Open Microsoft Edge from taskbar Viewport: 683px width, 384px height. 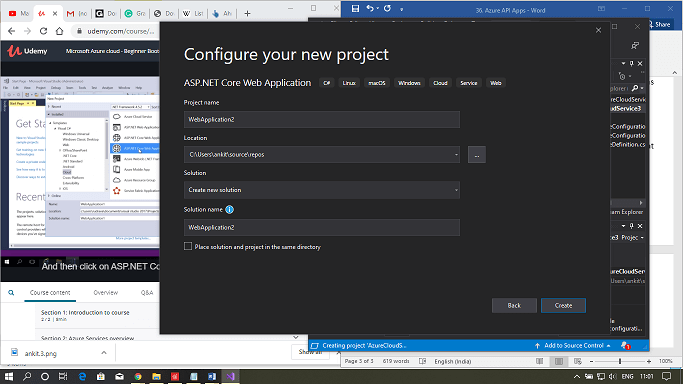82,376
